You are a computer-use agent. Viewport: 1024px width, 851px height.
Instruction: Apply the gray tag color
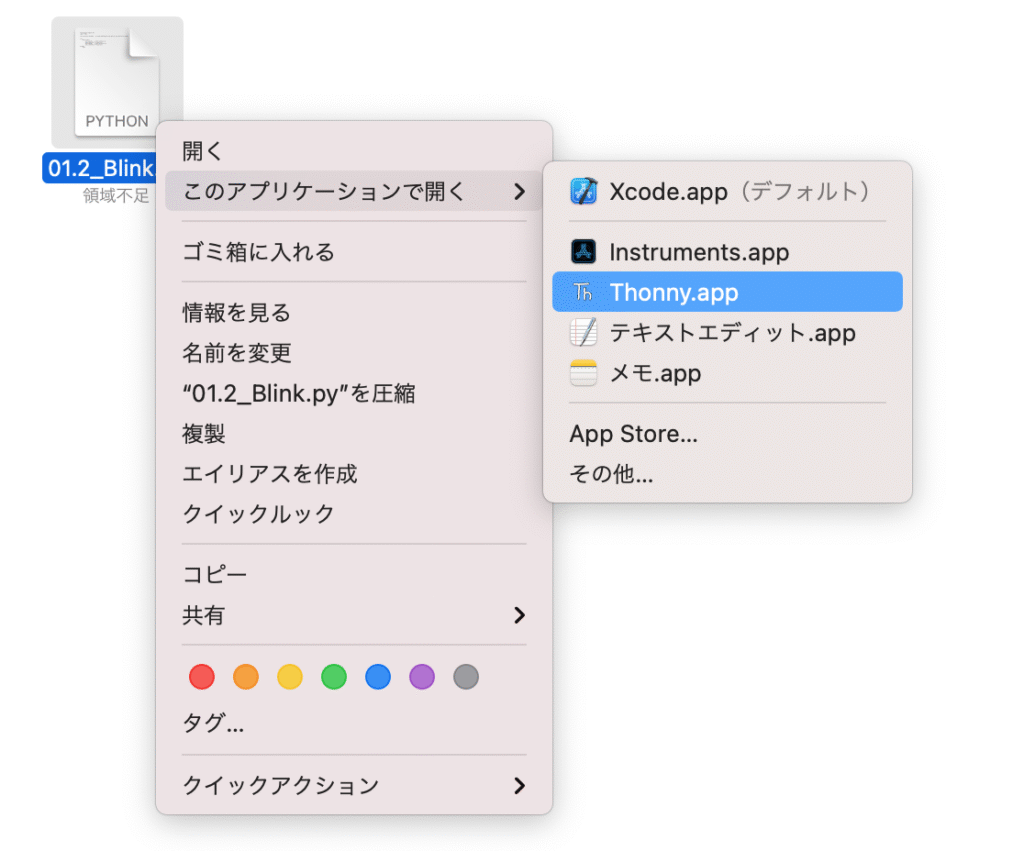(466, 677)
